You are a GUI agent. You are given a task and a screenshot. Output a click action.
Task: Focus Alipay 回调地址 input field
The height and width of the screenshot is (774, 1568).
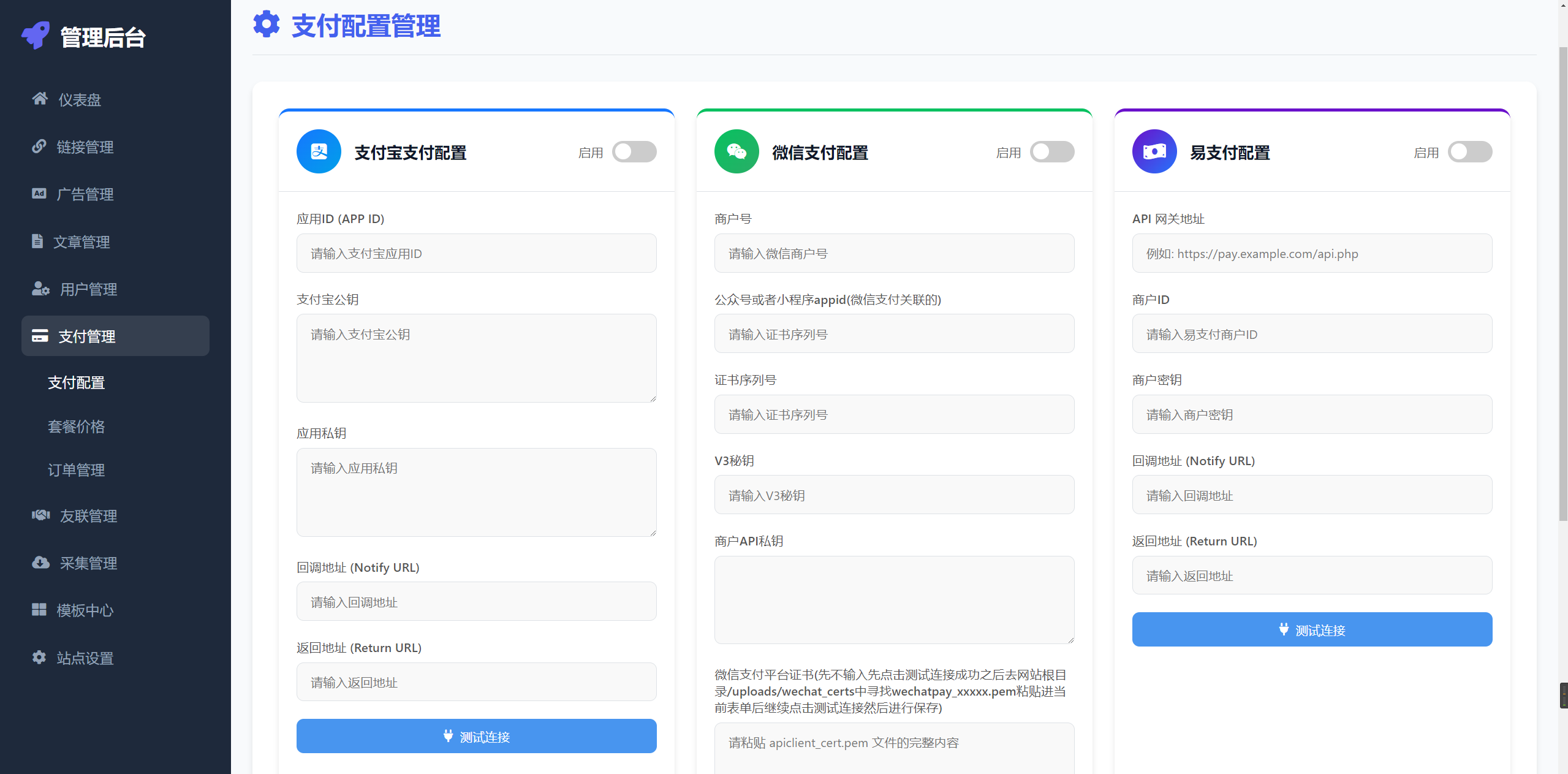coord(477,601)
